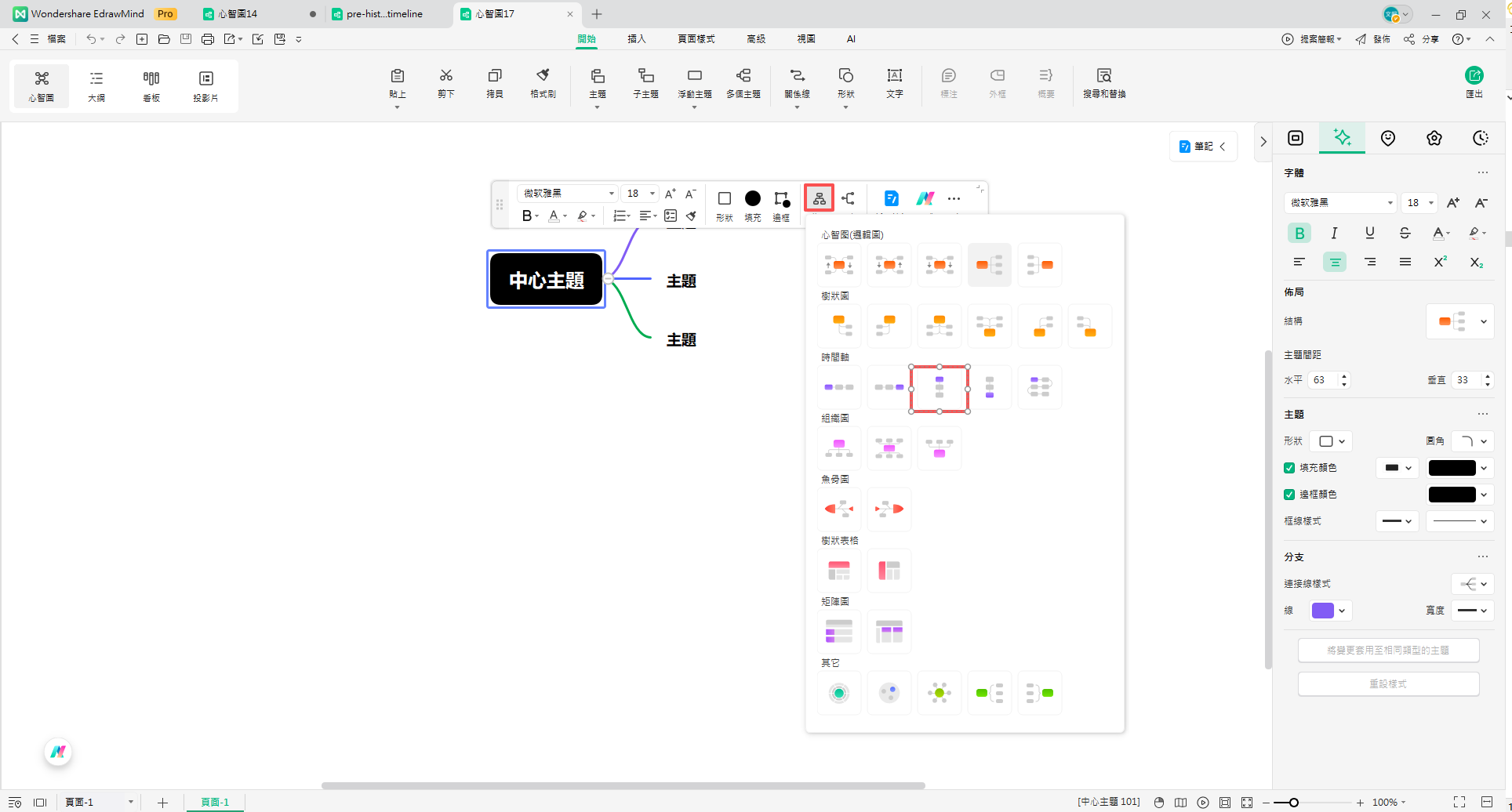This screenshot has width=1512, height=812.
Task: Switch to 大綱 outline view
Action: [96, 85]
